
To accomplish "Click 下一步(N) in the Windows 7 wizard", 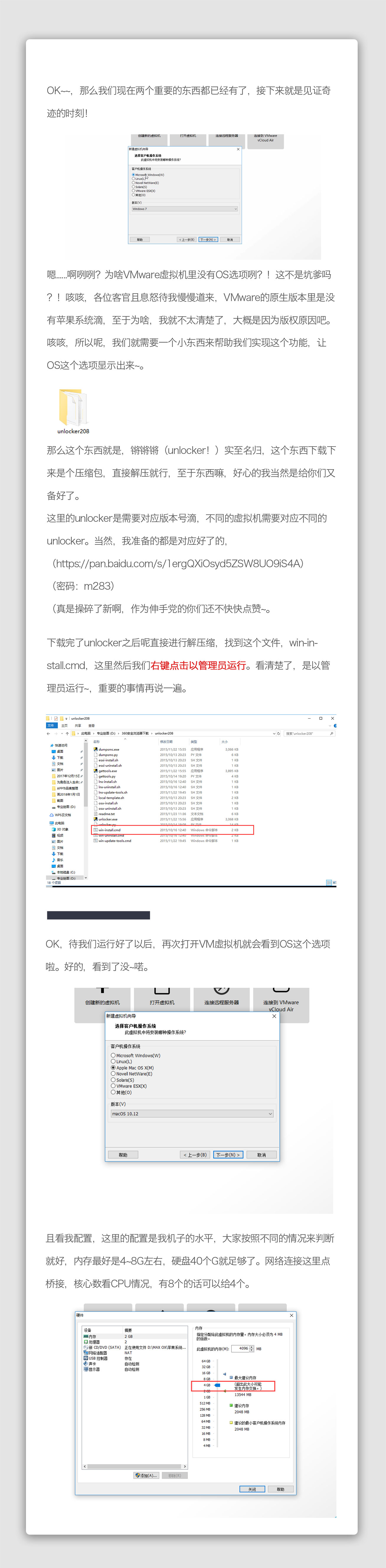I will tap(208, 239).
